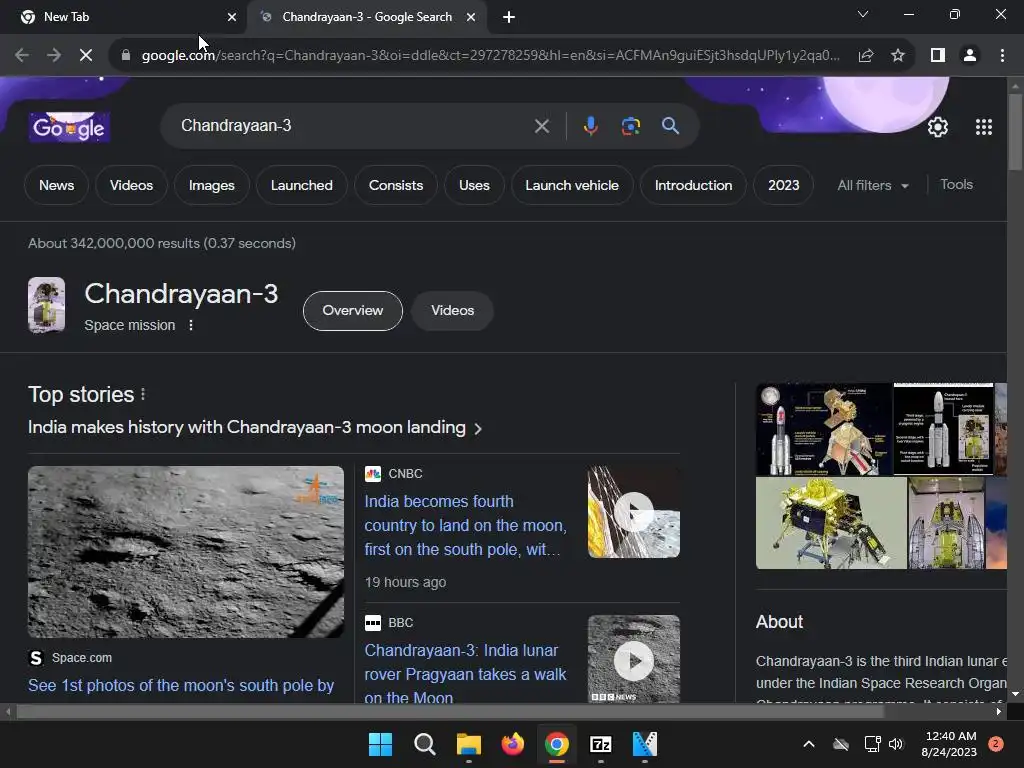1024x768 pixels.
Task: Expand India makes history chevron arrow
Action: click(x=478, y=428)
